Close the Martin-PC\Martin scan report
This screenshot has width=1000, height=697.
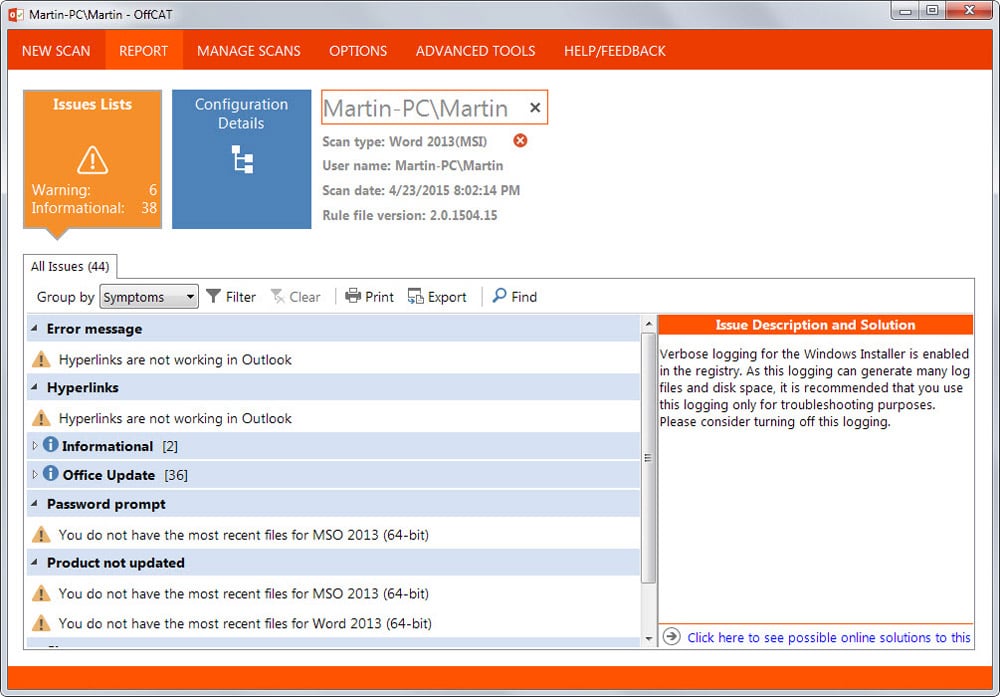click(535, 108)
